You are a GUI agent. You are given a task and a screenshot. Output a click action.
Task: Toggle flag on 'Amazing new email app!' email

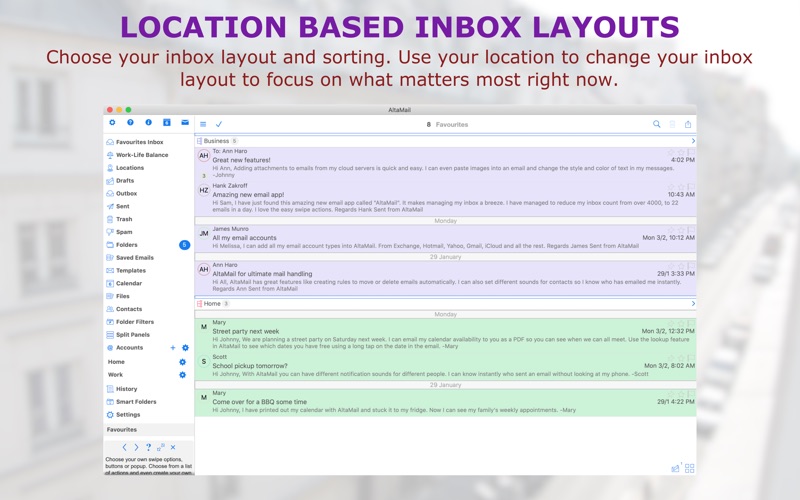pyautogui.click(x=691, y=187)
